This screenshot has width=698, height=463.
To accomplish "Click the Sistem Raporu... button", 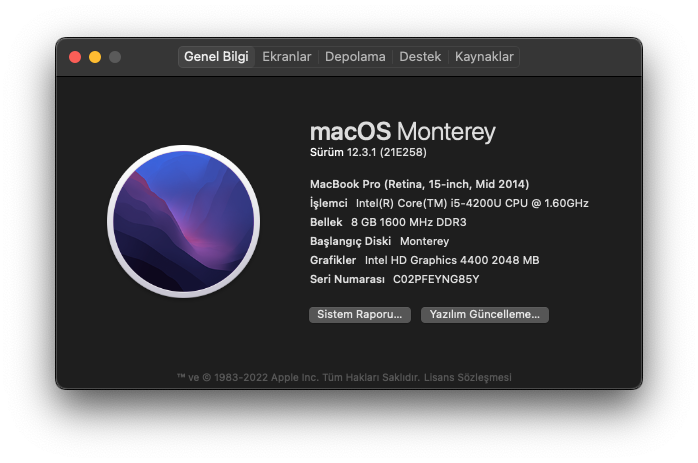I will [360, 315].
